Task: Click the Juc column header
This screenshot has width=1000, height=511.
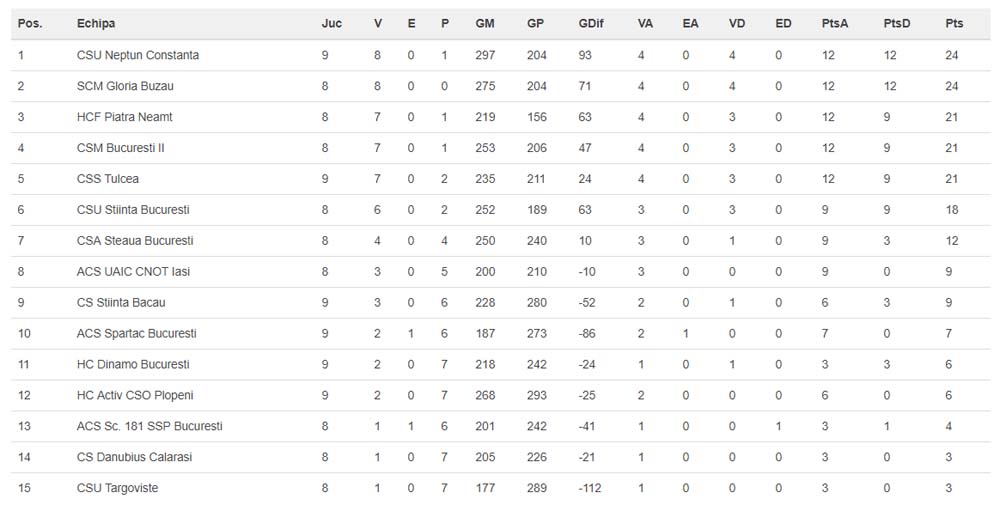Action: (x=332, y=24)
